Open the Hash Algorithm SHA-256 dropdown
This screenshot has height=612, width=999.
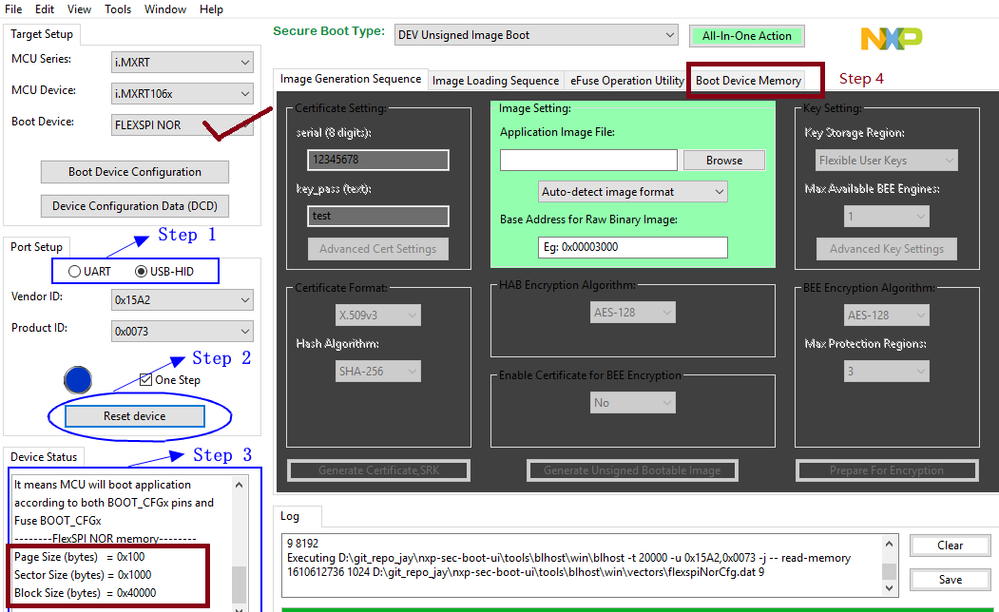(x=378, y=371)
